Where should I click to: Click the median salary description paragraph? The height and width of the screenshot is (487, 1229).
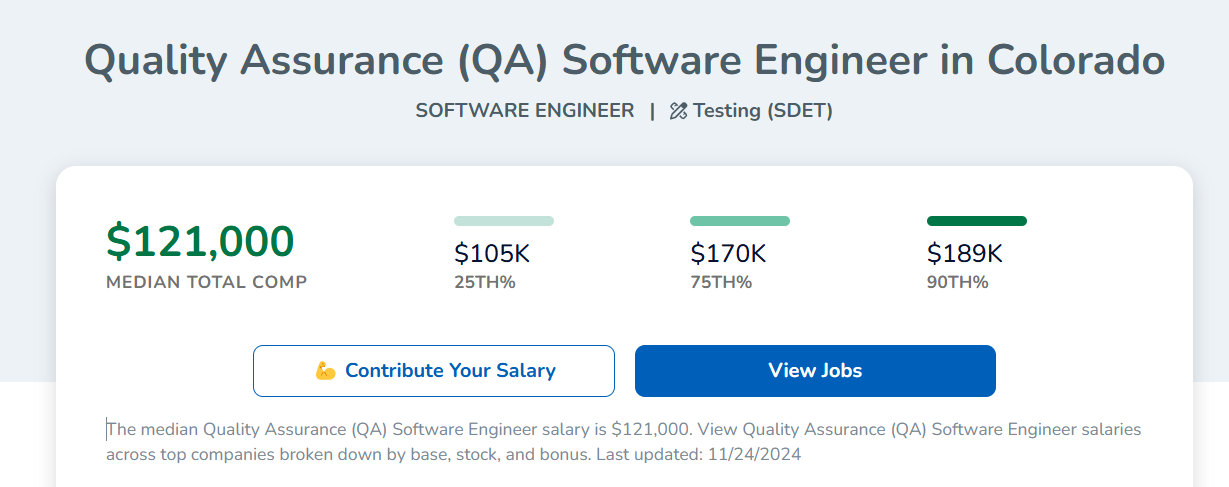point(624,442)
